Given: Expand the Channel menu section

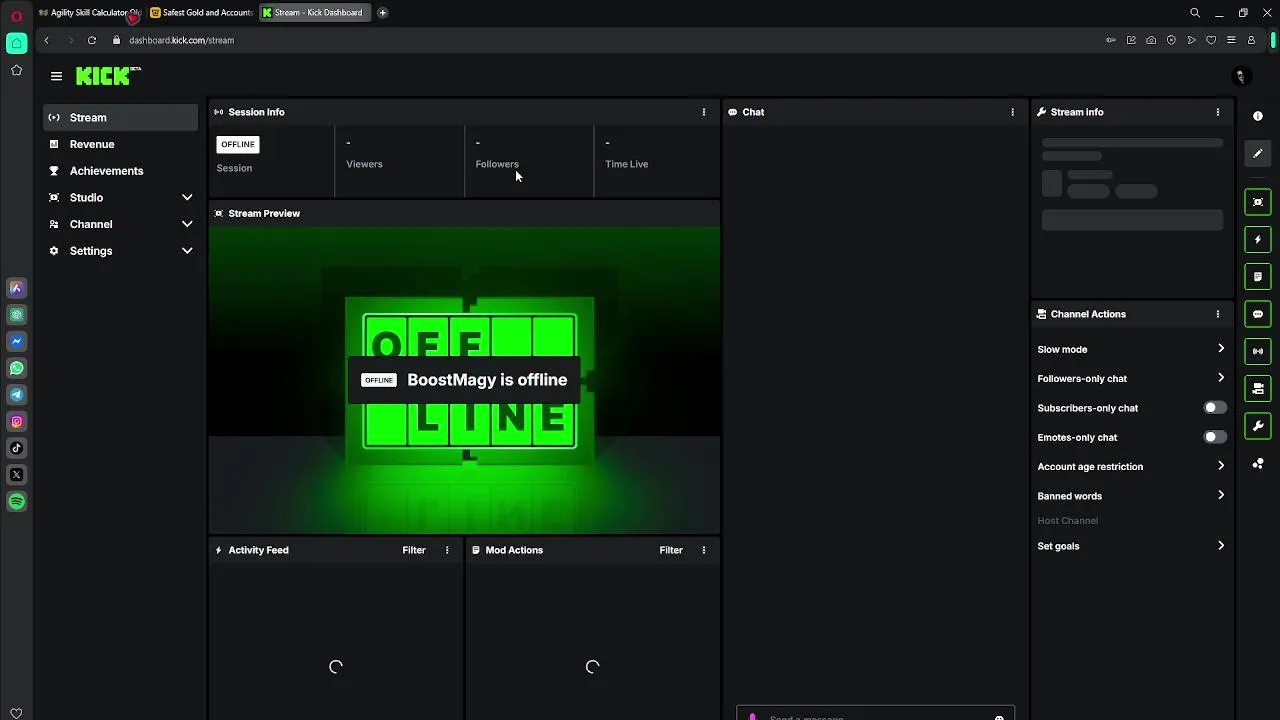Looking at the screenshot, I should (121, 224).
